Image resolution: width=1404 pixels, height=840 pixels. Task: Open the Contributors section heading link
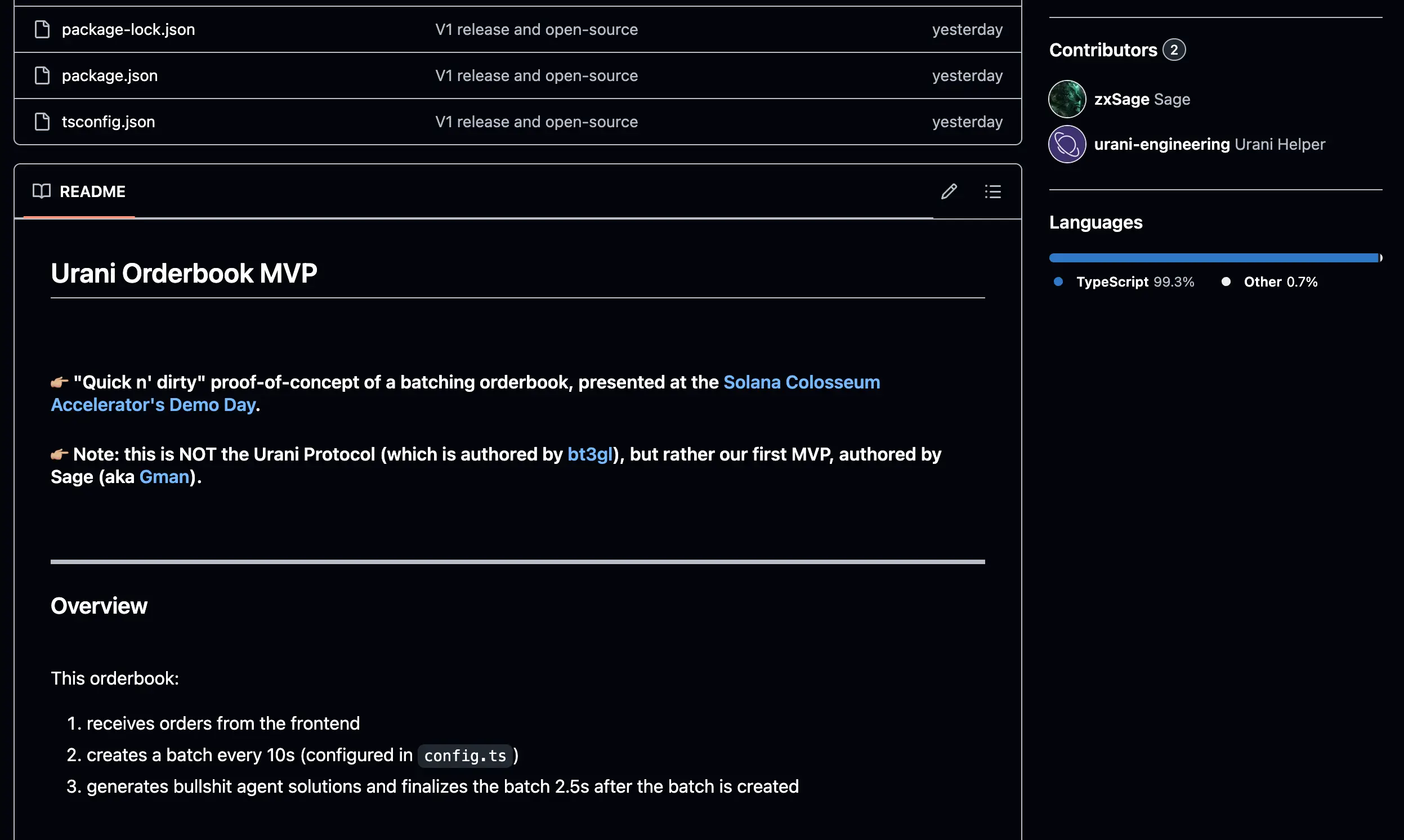(x=1102, y=50)
